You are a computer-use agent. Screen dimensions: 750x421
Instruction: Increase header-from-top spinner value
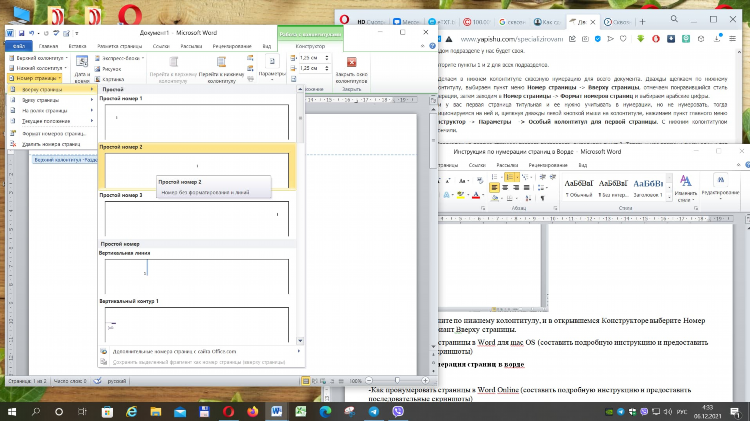click(x=327, y=56)
